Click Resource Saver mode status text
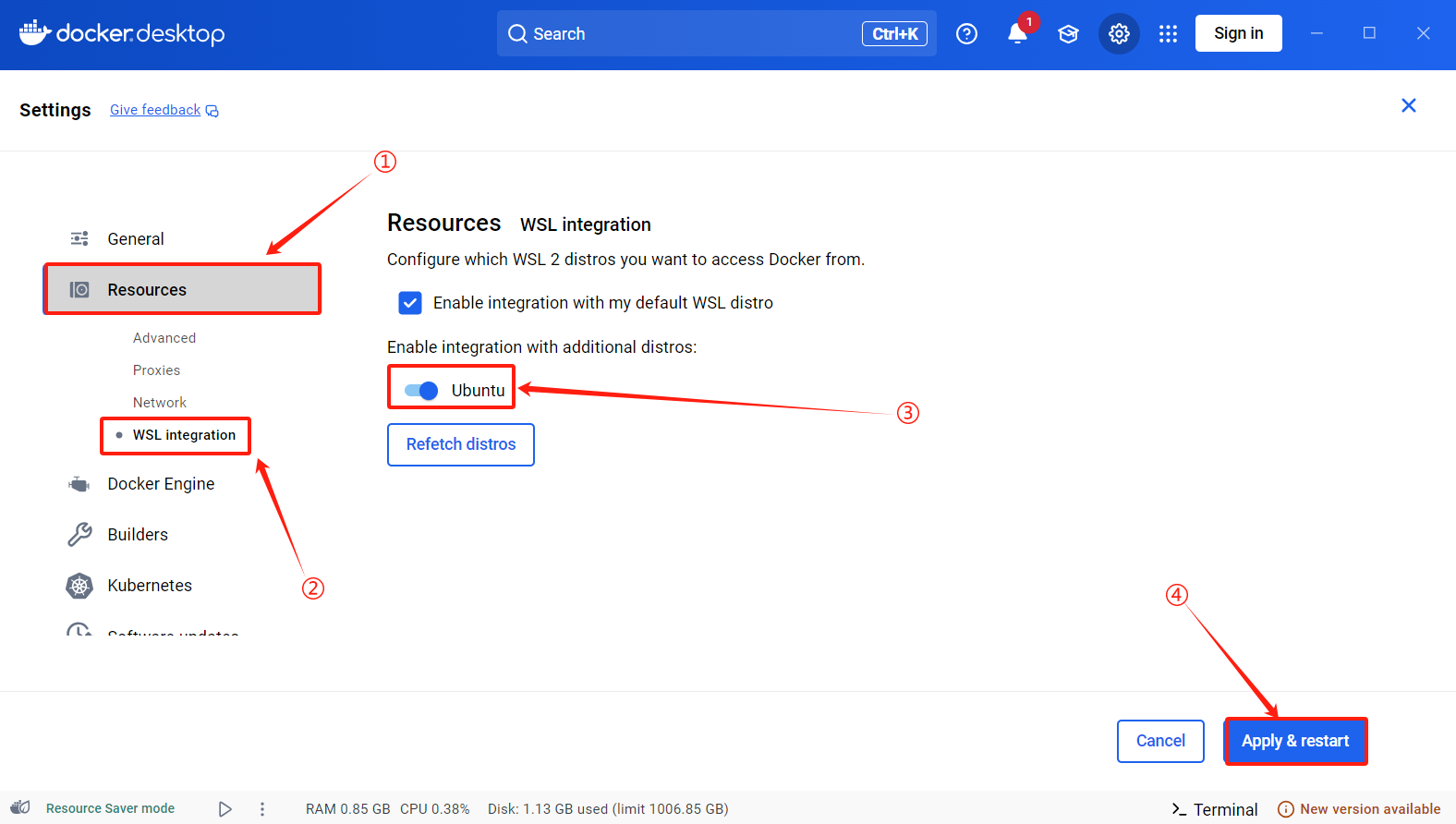 [110, 808]
